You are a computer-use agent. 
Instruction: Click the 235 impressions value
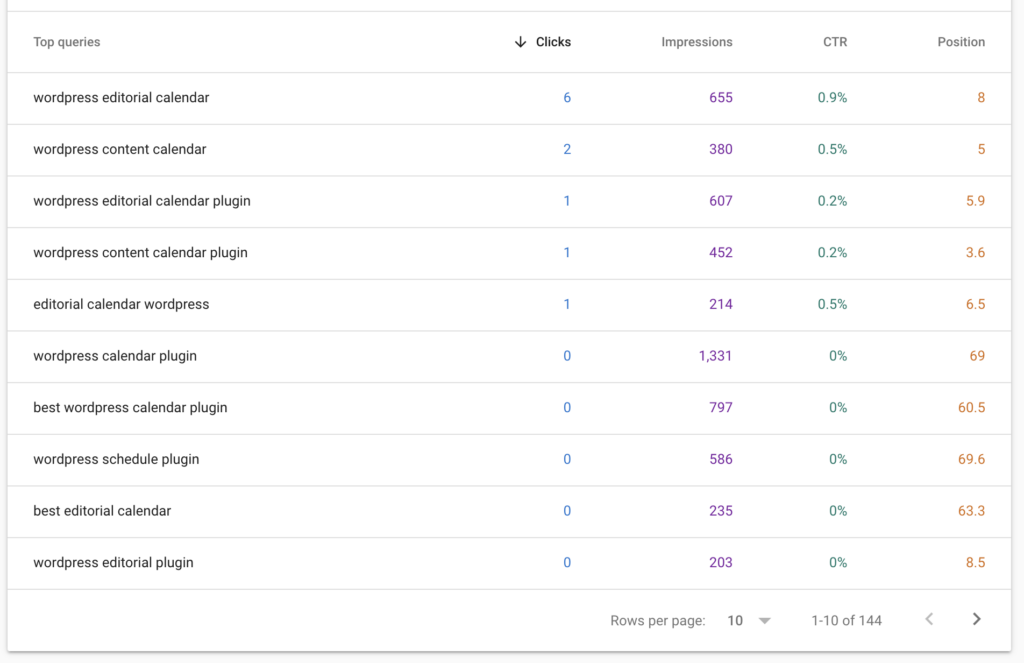(721, 511)
